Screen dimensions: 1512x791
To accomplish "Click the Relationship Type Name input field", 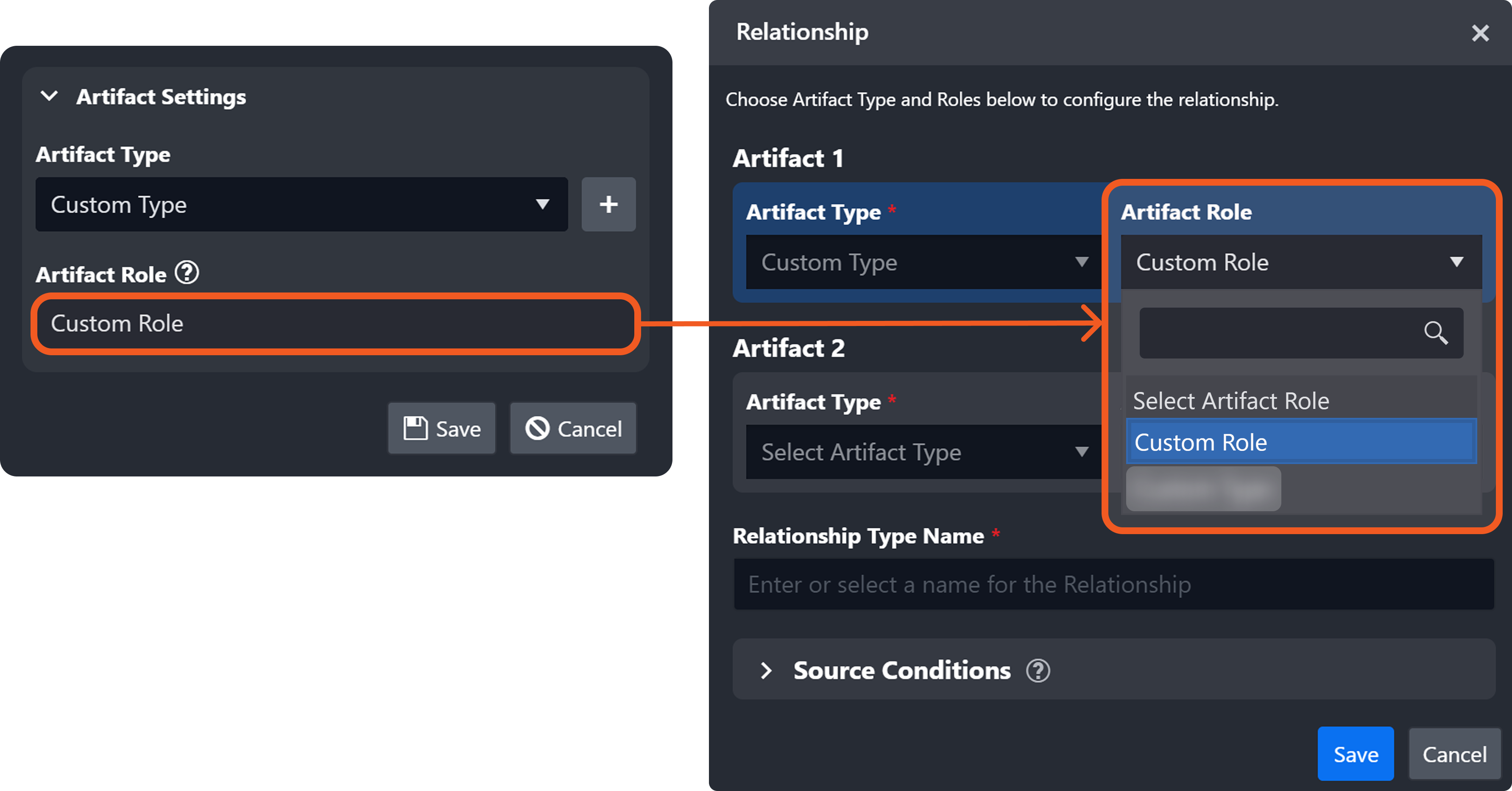I will point(1113,585).
